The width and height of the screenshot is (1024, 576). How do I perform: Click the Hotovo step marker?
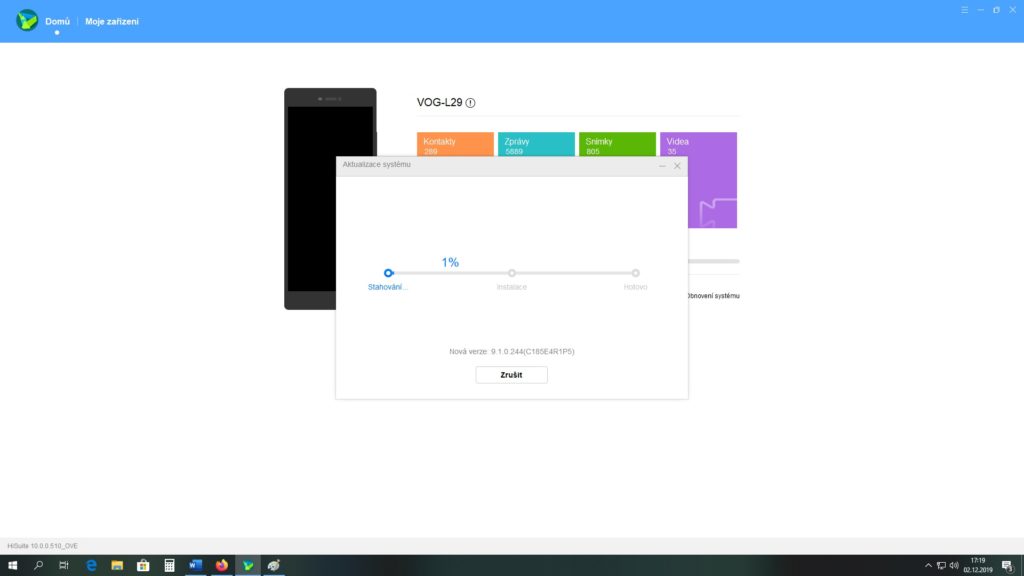tap(635, 273)
